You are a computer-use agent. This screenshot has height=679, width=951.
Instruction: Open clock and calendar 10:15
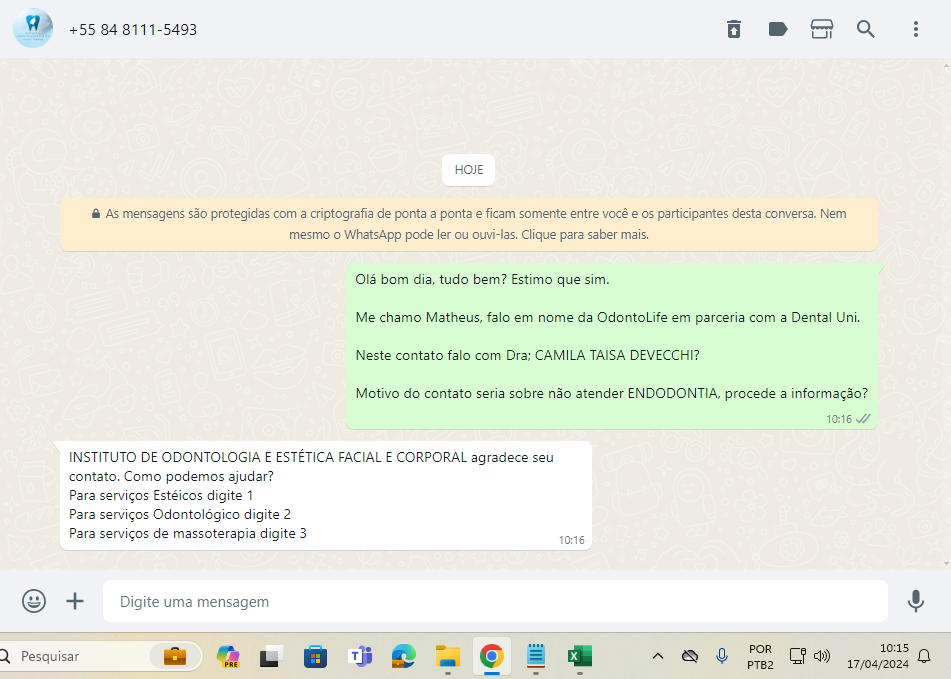tap(878, 656)
